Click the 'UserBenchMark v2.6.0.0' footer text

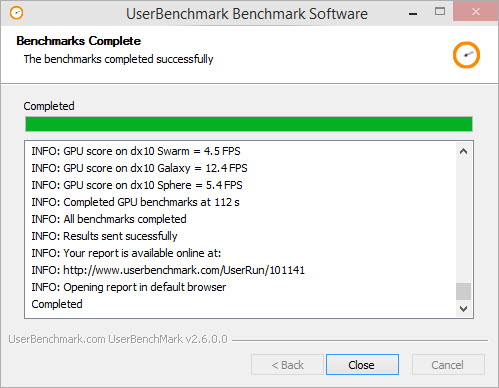168,339
